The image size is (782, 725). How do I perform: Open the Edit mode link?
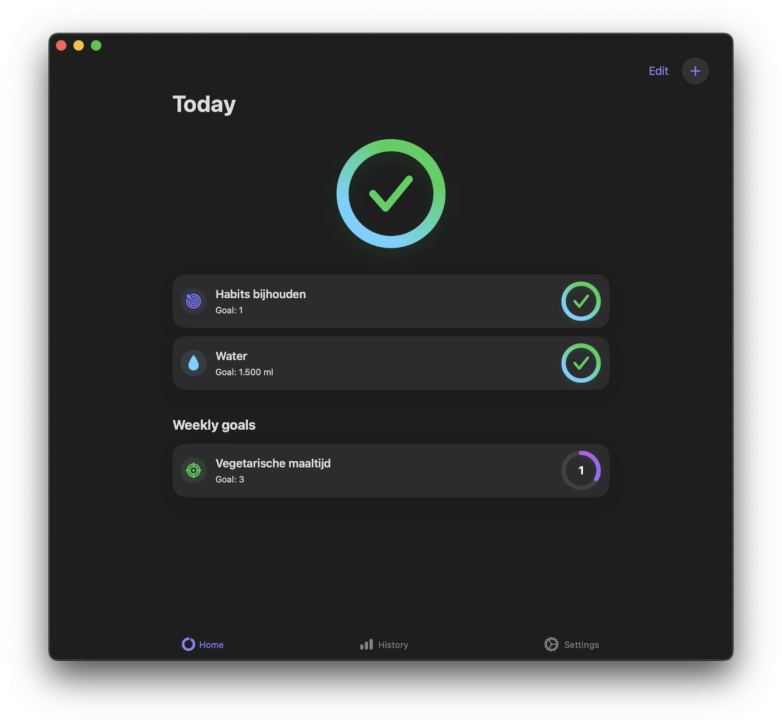click(658, 71)
